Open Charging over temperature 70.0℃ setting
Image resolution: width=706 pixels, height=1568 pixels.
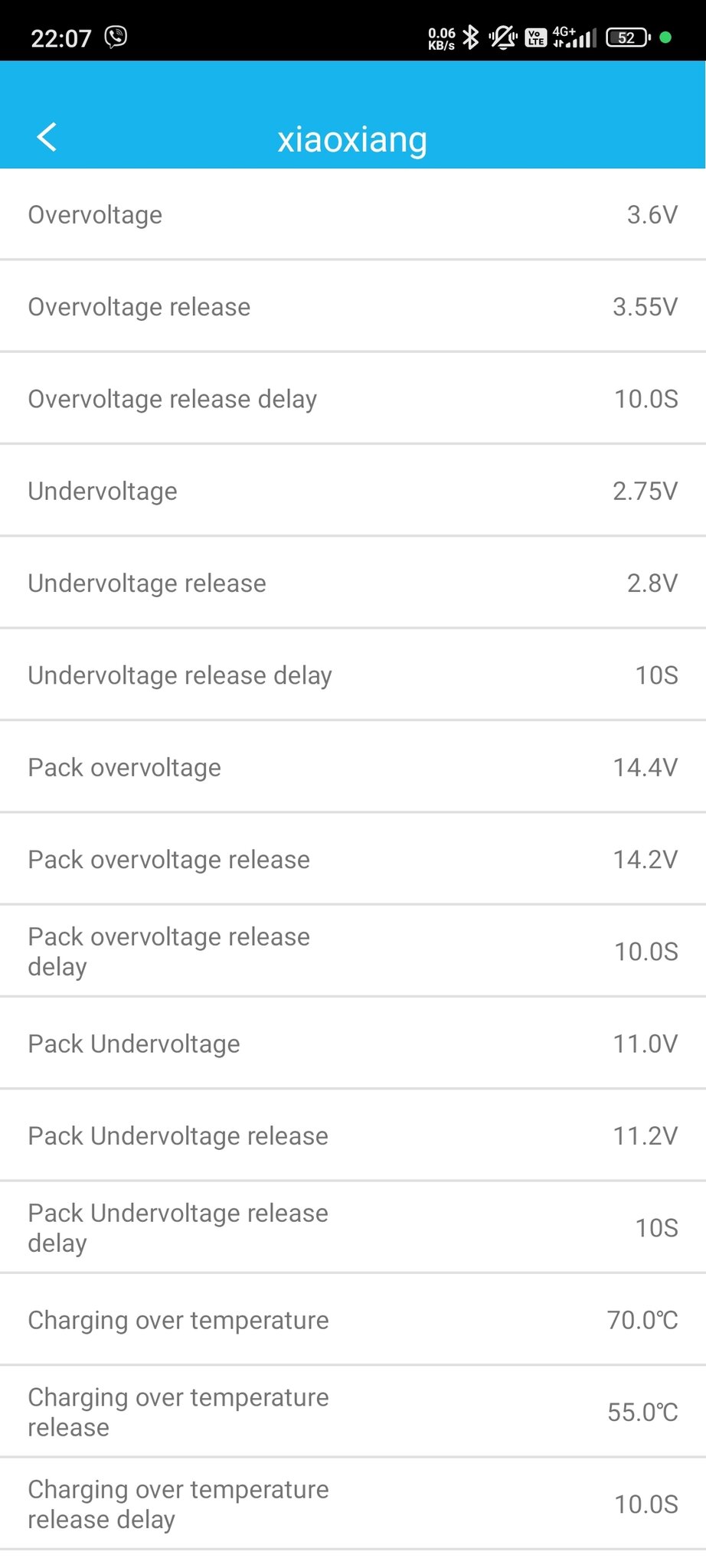(x=353, y=1320)
